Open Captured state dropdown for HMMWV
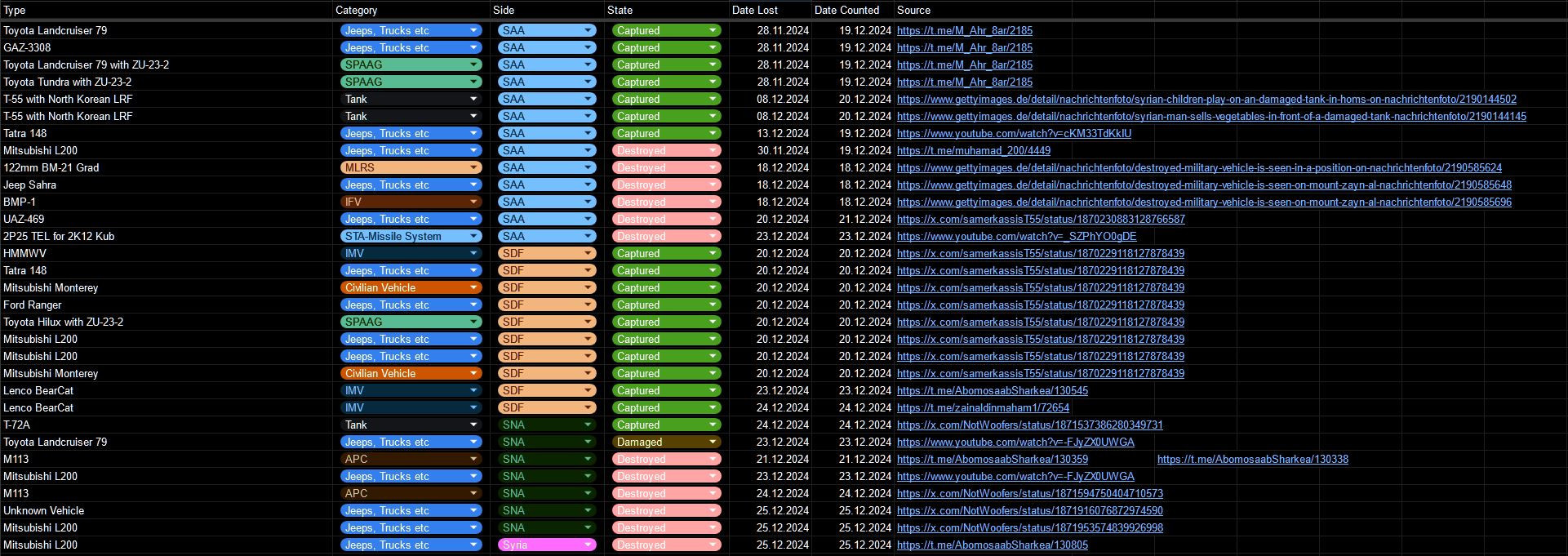Image resolution: width=1568 pixels, height=556 pixels. pos(666,253)
